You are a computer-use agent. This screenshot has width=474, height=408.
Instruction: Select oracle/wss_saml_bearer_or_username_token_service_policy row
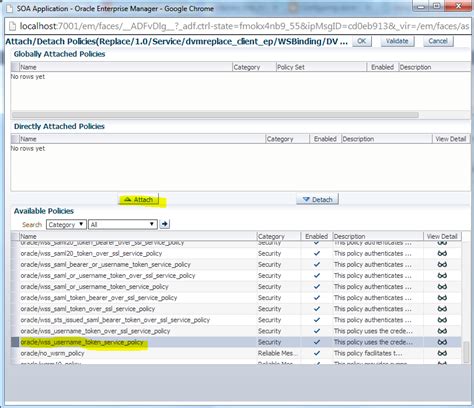point(236,265)
